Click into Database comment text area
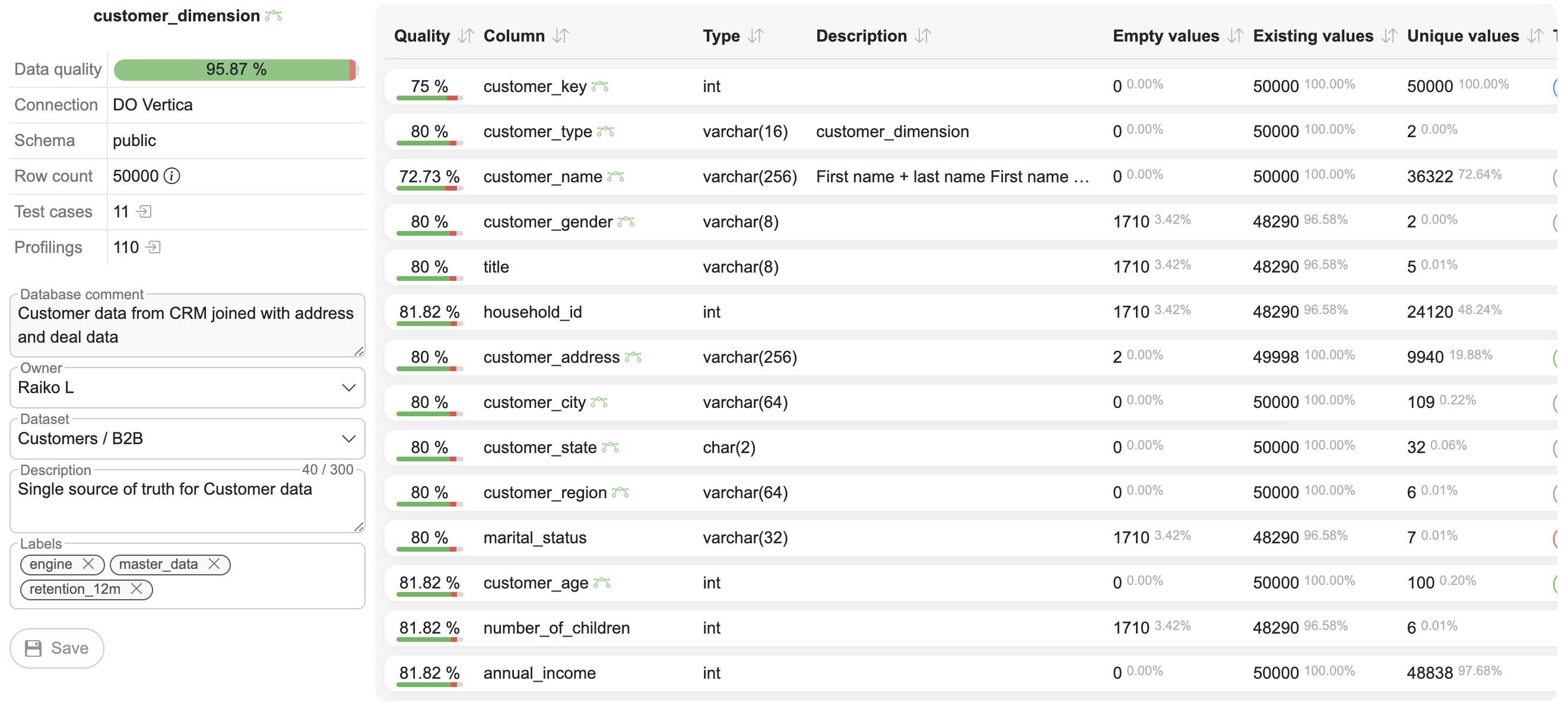The image size is (1568, 709). pyautogui.click(x=186, y=325)
